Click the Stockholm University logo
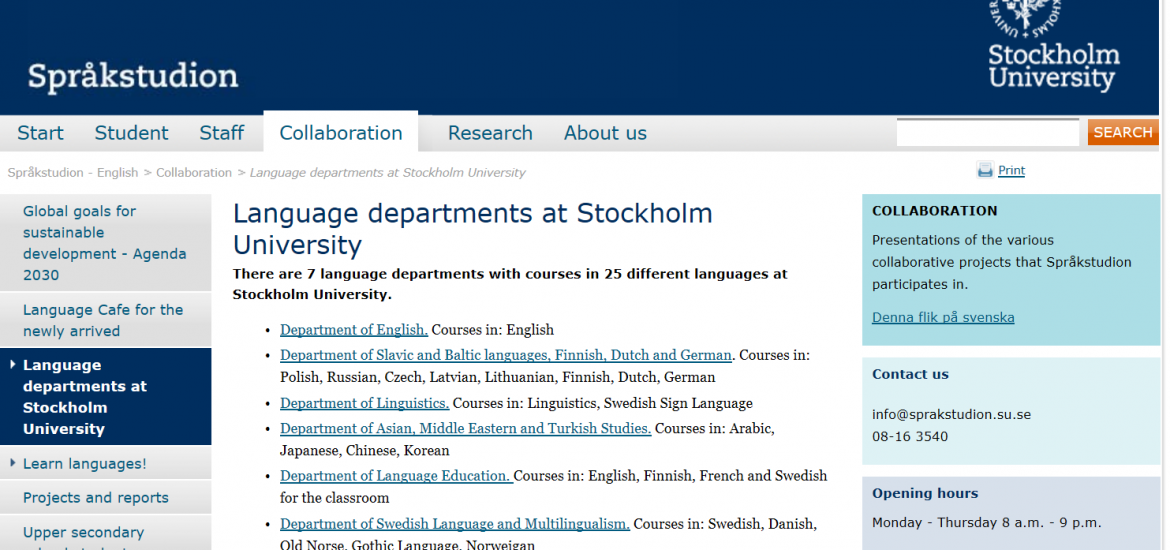Viewport: 1170px width, 550px height. point(1054,46)
